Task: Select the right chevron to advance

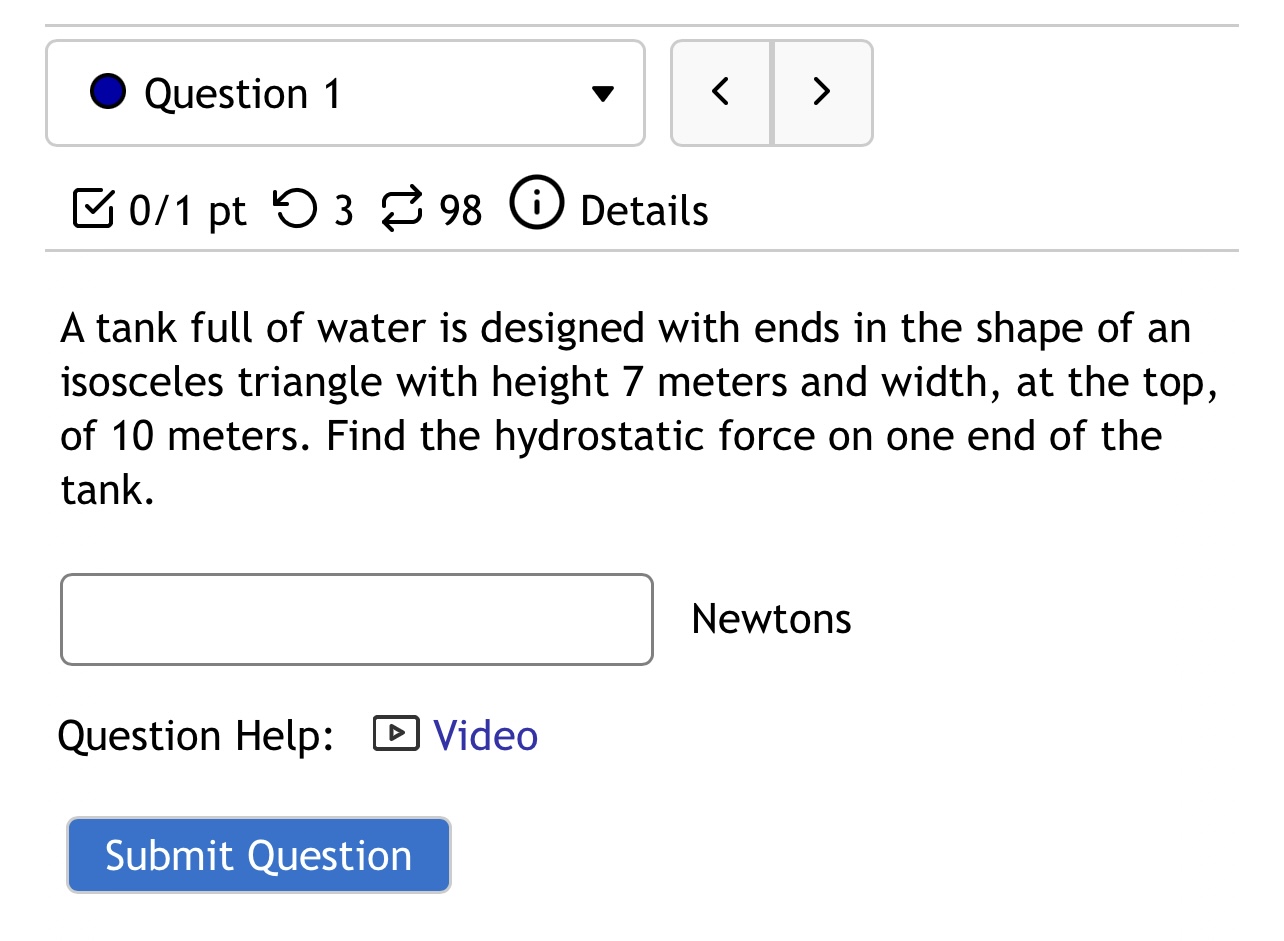Action: tap(821, 91)
